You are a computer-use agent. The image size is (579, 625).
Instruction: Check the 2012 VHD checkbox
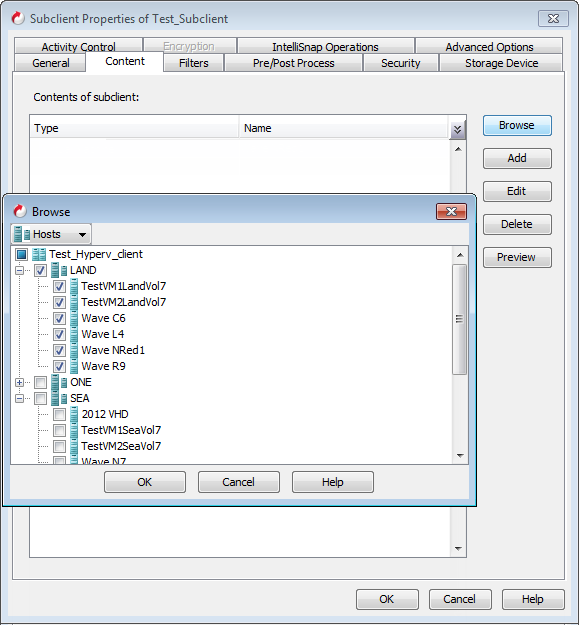[59, 415]
